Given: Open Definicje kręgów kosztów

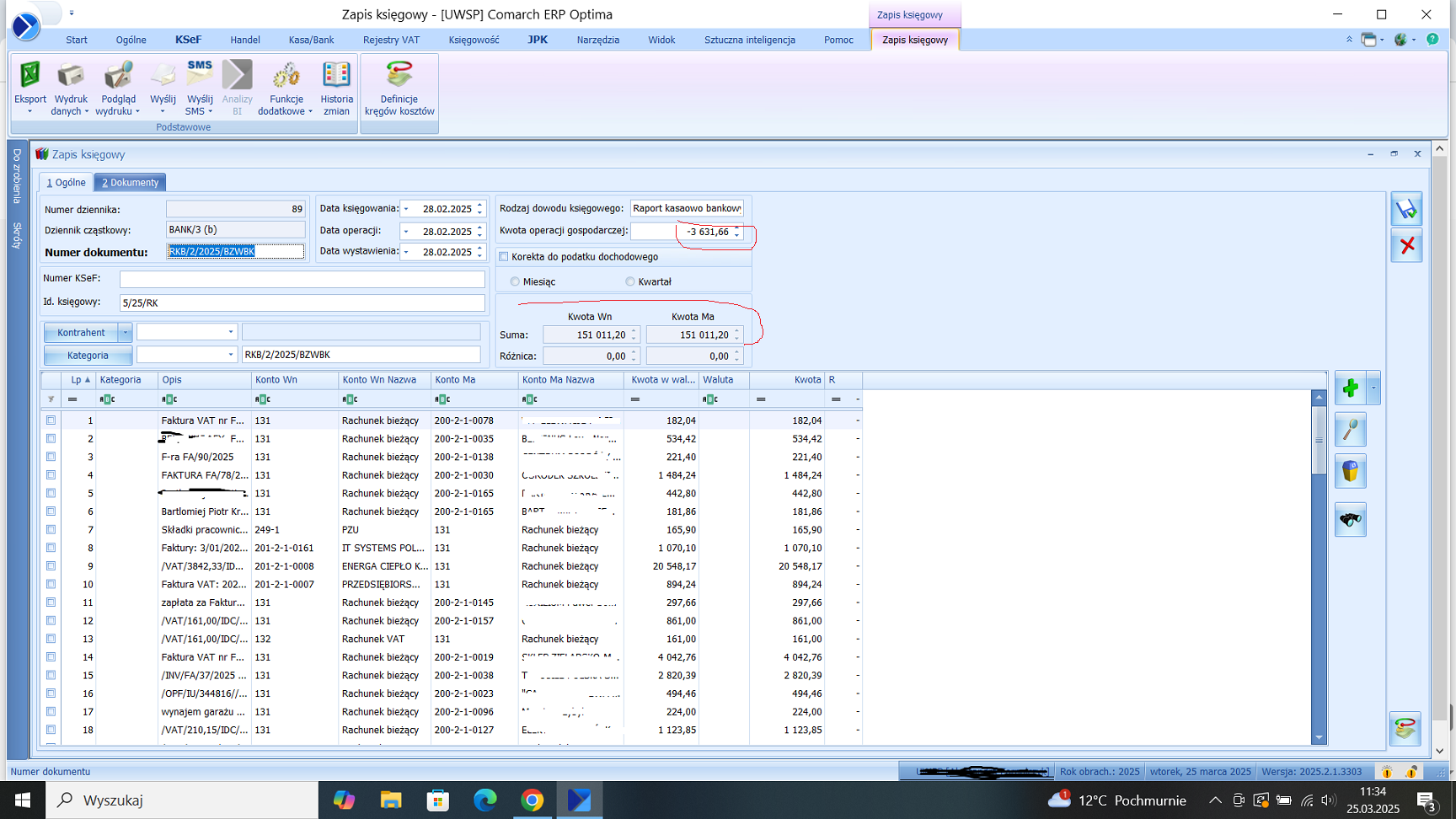Looking at the screenshot, I should tap(399, 77).
